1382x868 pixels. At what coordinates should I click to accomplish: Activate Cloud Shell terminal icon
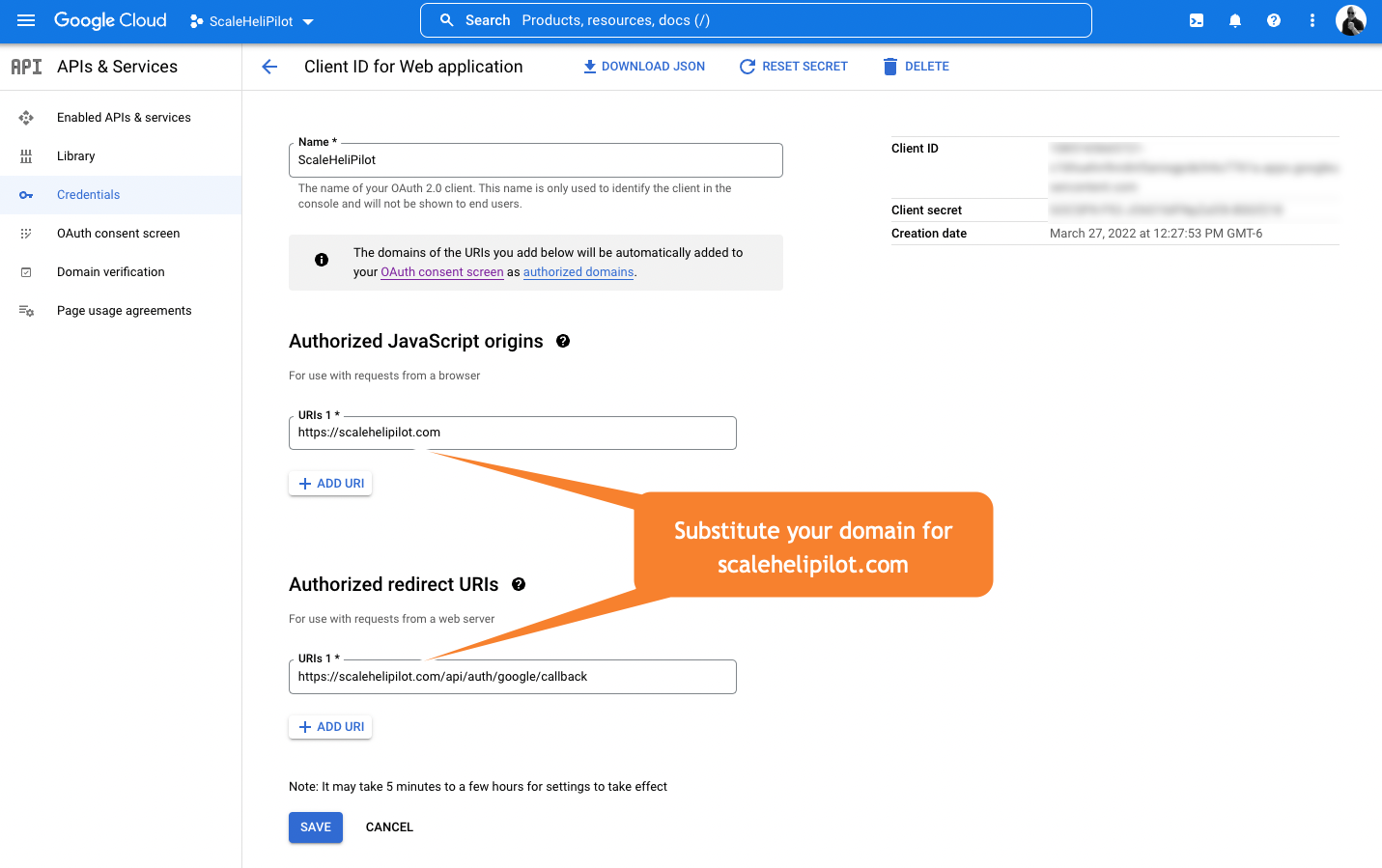tap(1197, 20)
